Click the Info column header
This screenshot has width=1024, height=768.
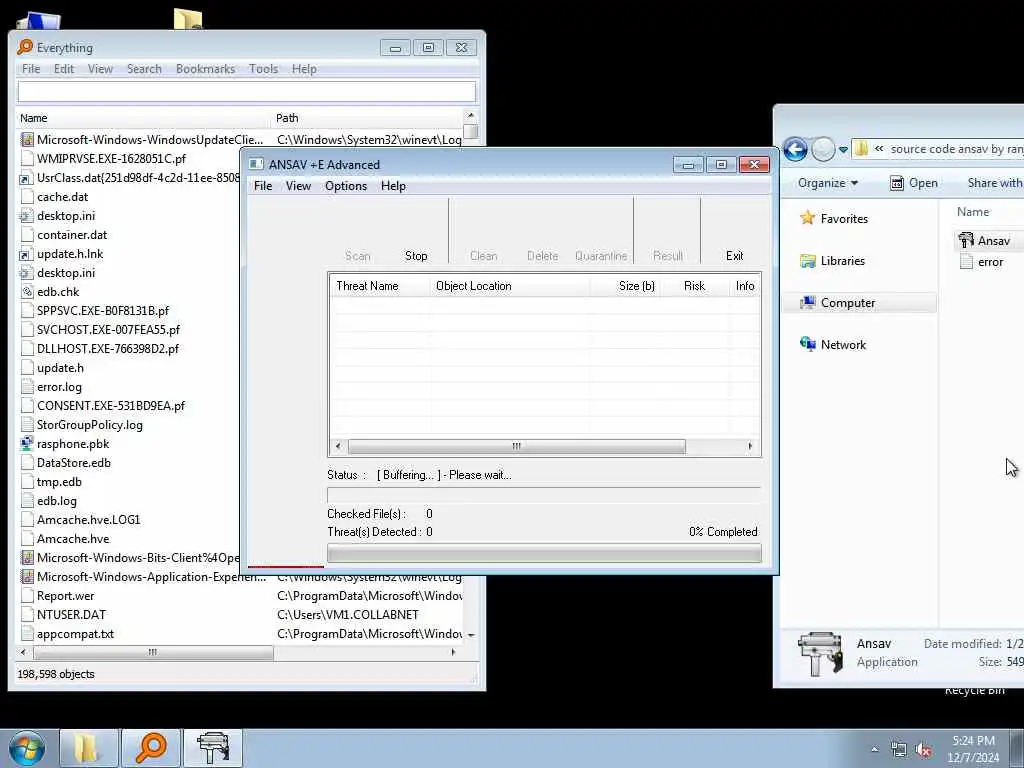click(744, 285)
